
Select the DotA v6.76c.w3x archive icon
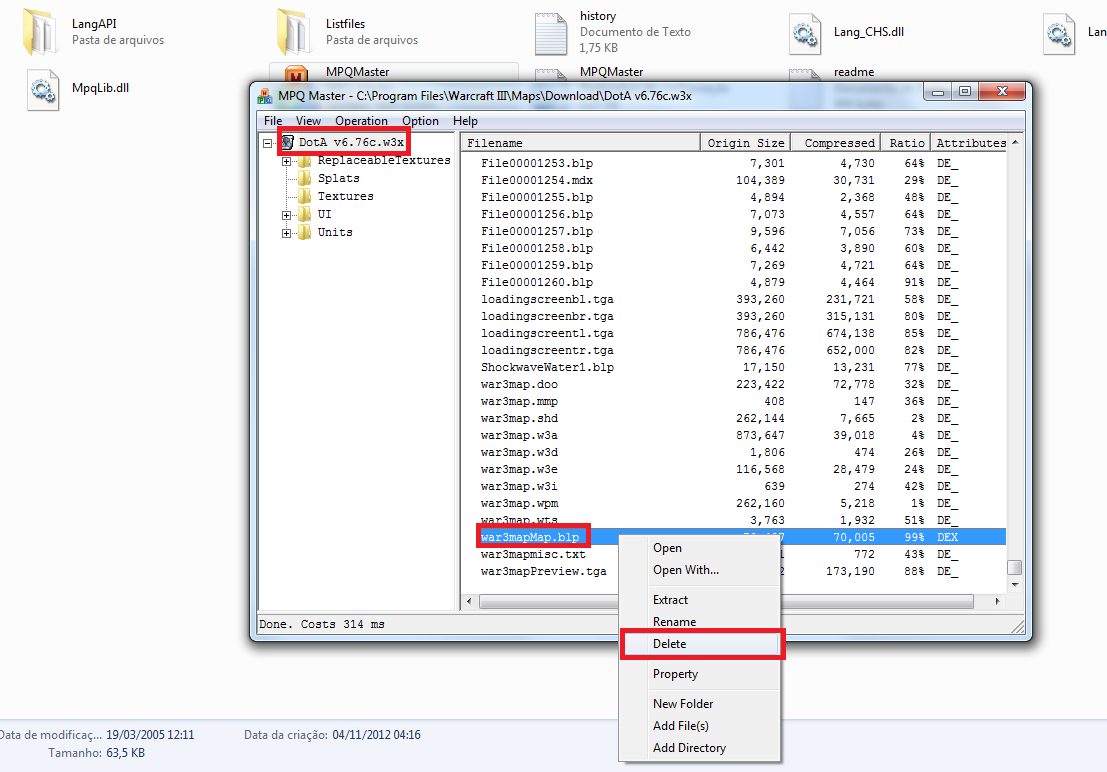coord(287,143)
